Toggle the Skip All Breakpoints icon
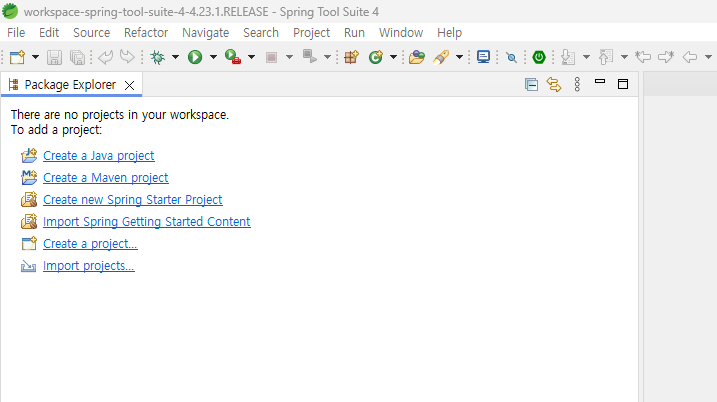The width and height of the screenshot is (717, 402). [511, 57]
